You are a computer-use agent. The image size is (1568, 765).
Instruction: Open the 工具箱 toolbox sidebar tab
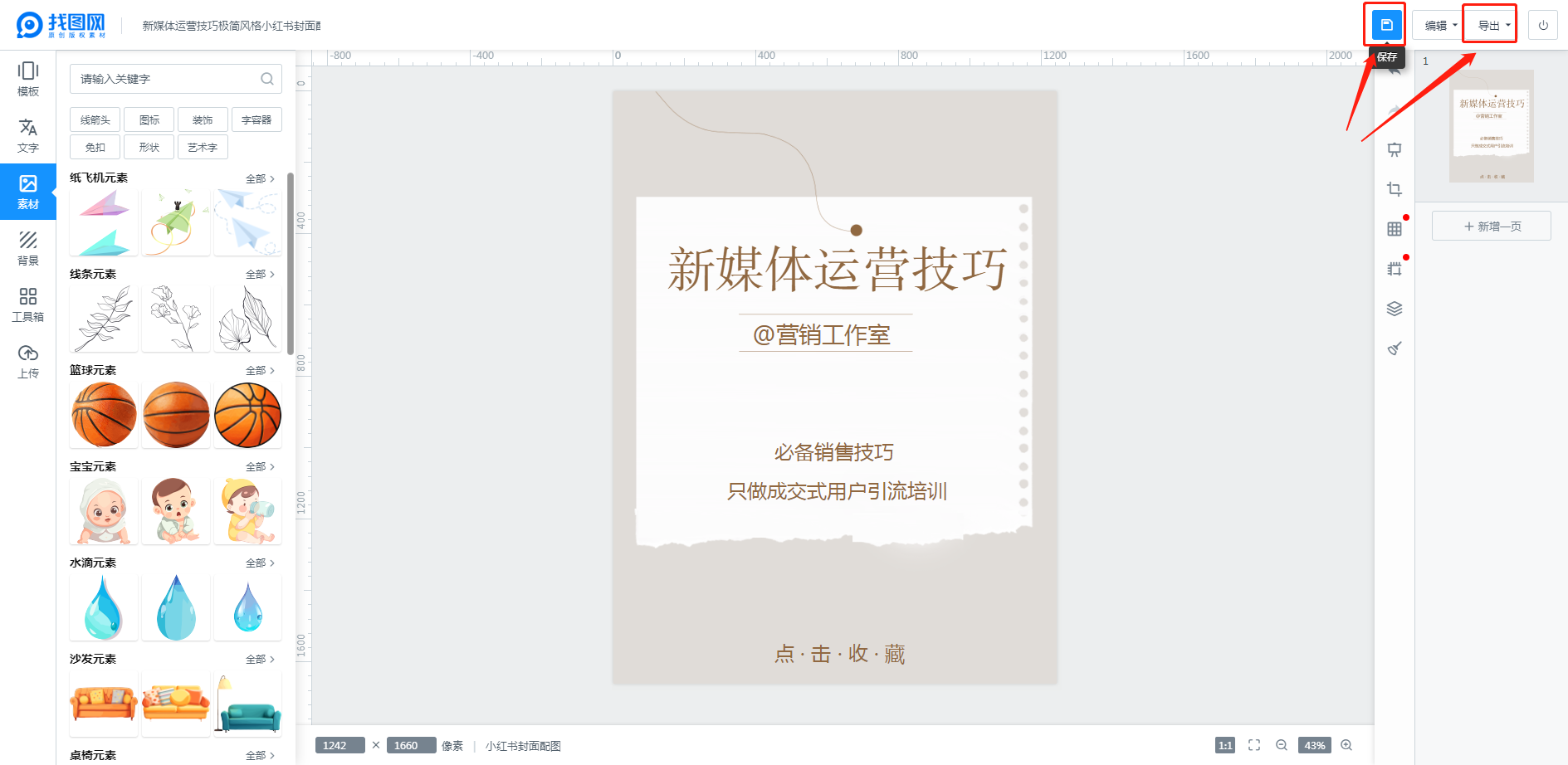pos(28,305)
